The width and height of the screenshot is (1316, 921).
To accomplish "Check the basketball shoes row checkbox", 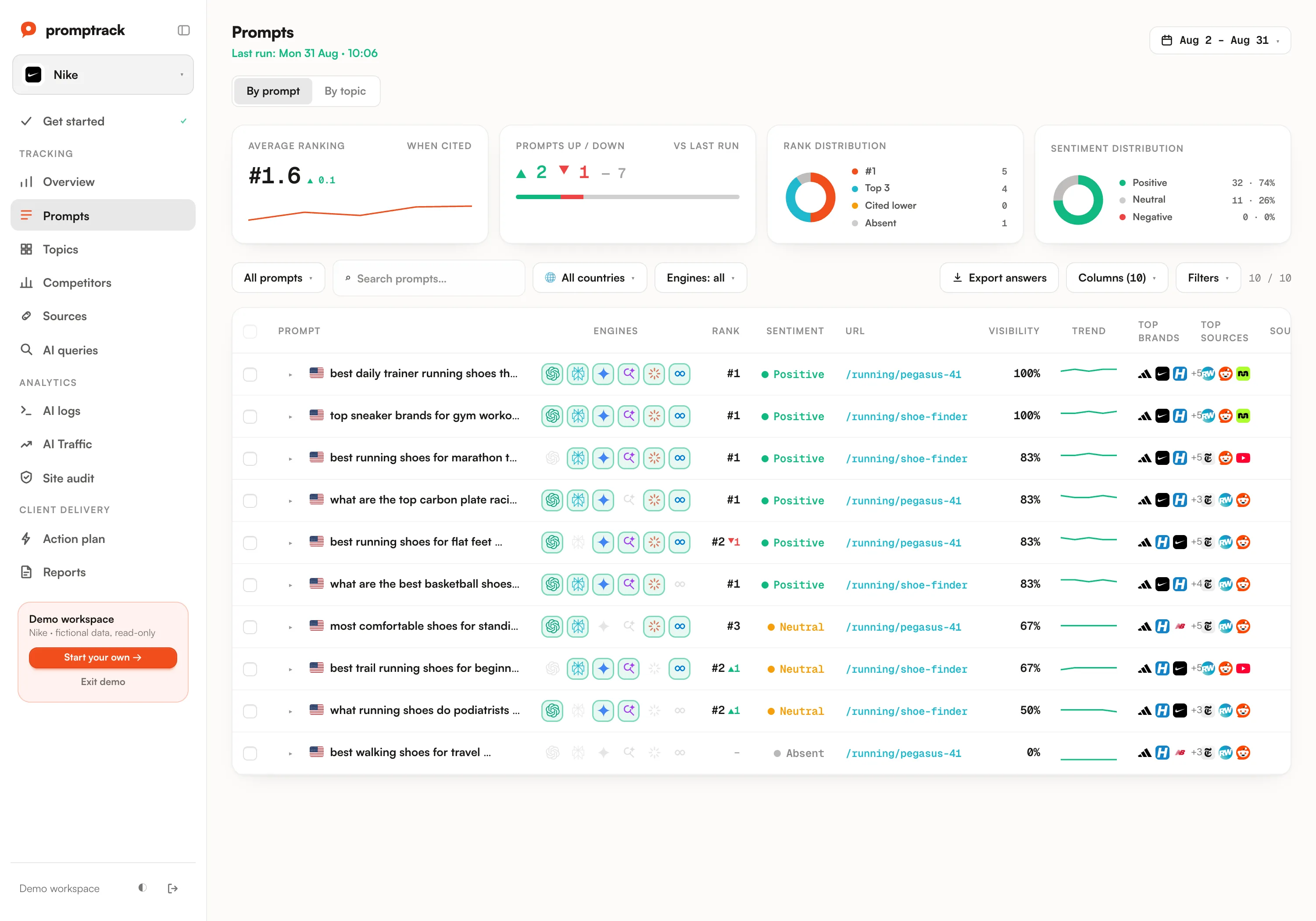I will coord(250,585).
